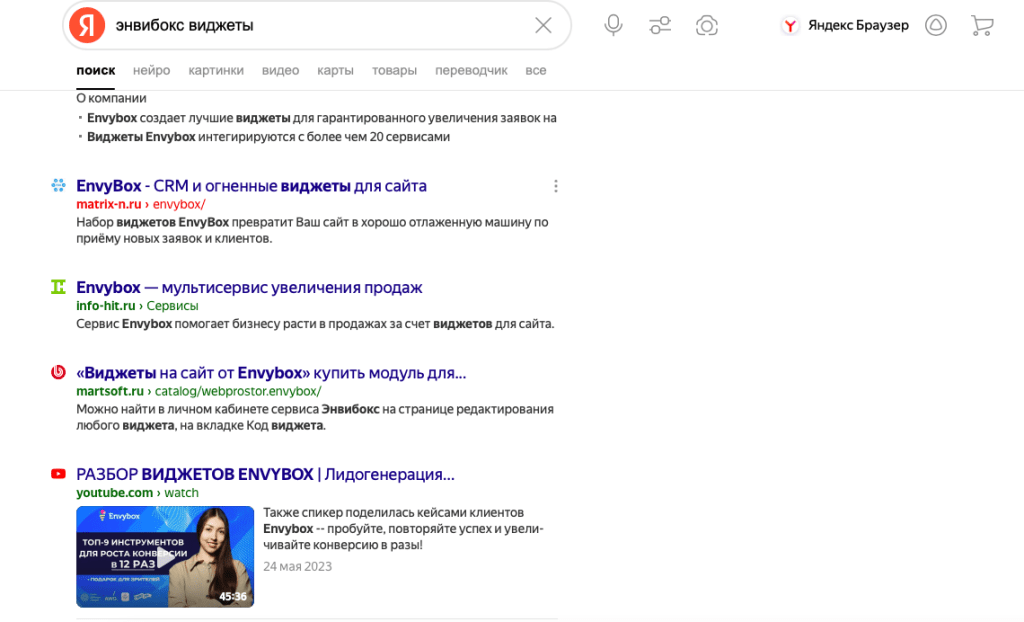Open the watch breadcrumb link

(181, 493)
